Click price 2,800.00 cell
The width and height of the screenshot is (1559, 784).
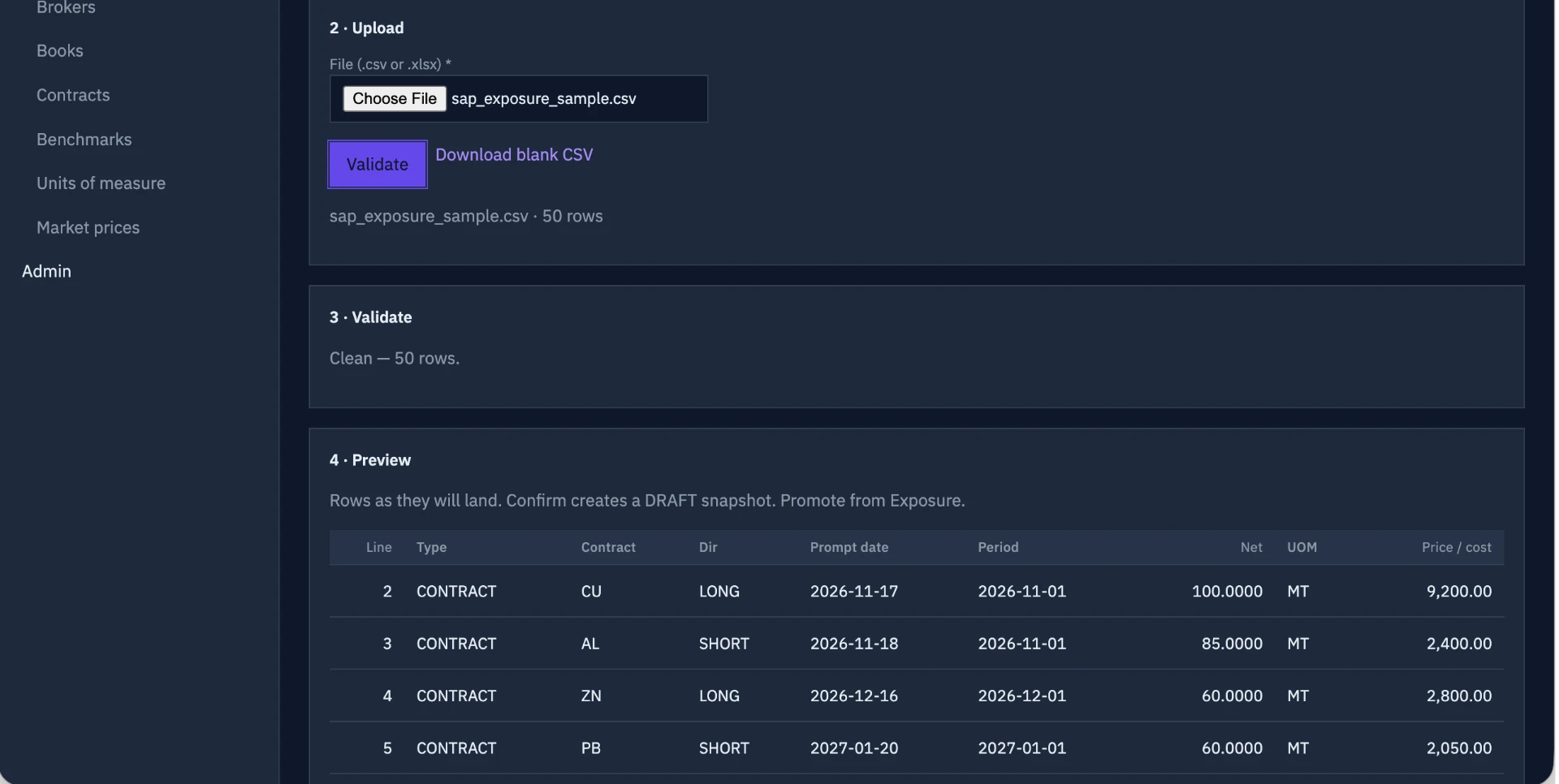[x=1459, y=696]
